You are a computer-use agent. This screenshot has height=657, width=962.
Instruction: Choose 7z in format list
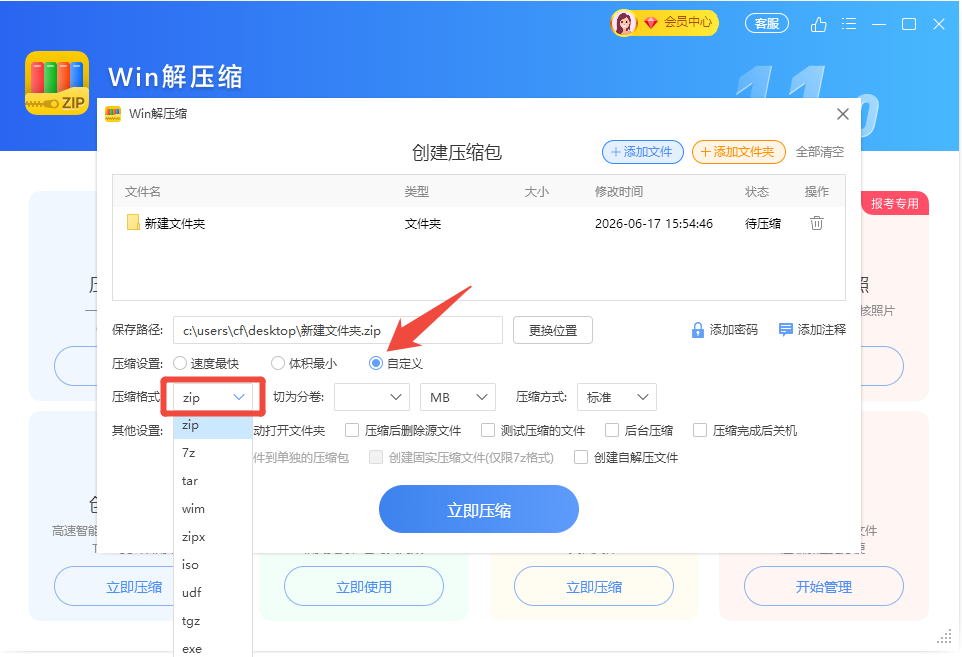click(213, 453)
